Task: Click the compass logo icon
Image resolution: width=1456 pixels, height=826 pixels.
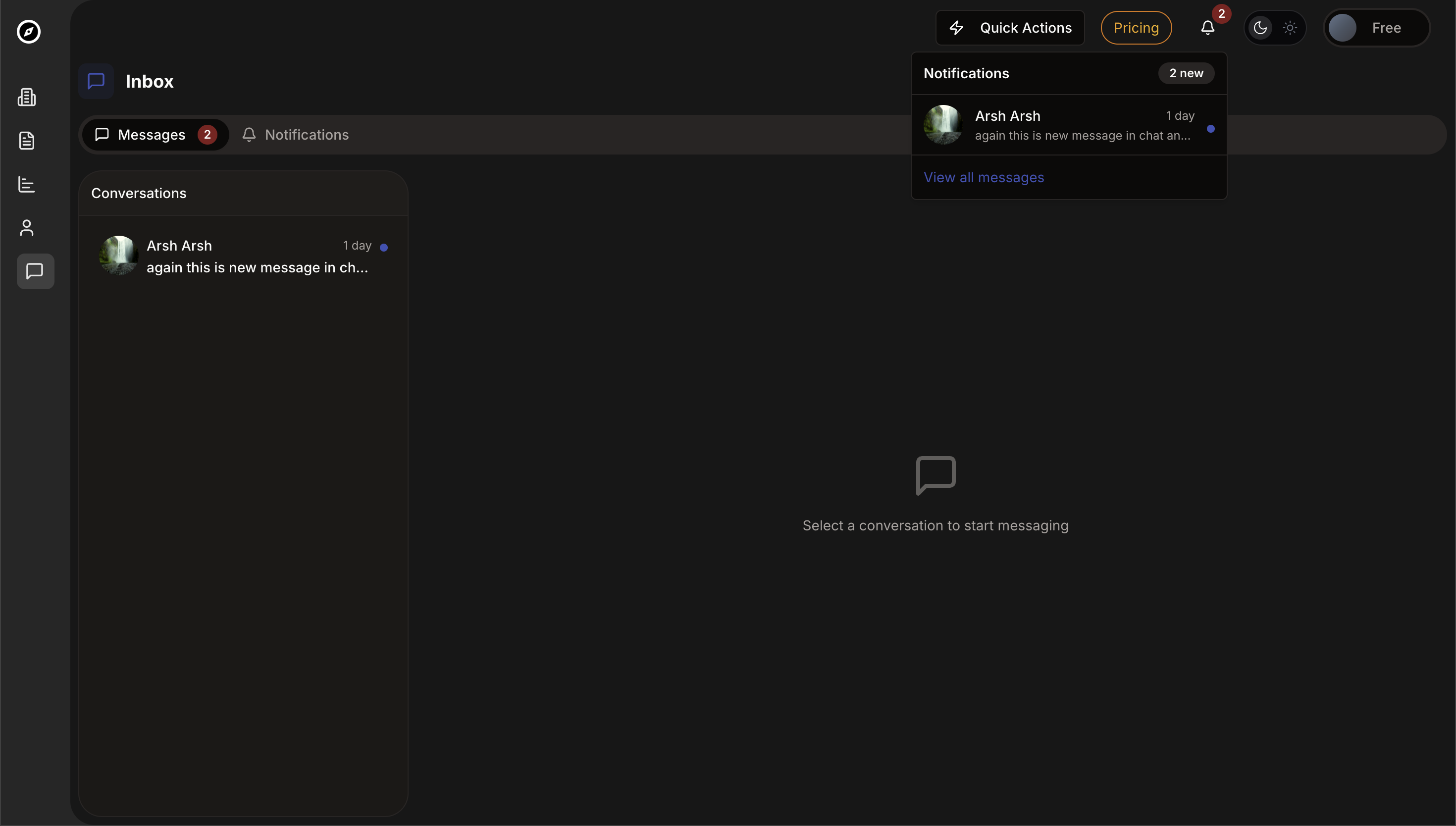Action: coord(28,31)
